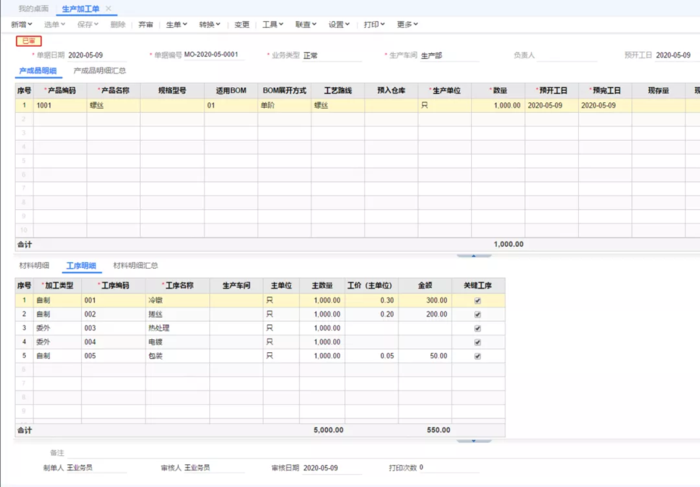Image resolution: width=700 pixels, height=487 pixels.
Task: Select 工序名称 cell 热处理
Action: pos(178,328)
